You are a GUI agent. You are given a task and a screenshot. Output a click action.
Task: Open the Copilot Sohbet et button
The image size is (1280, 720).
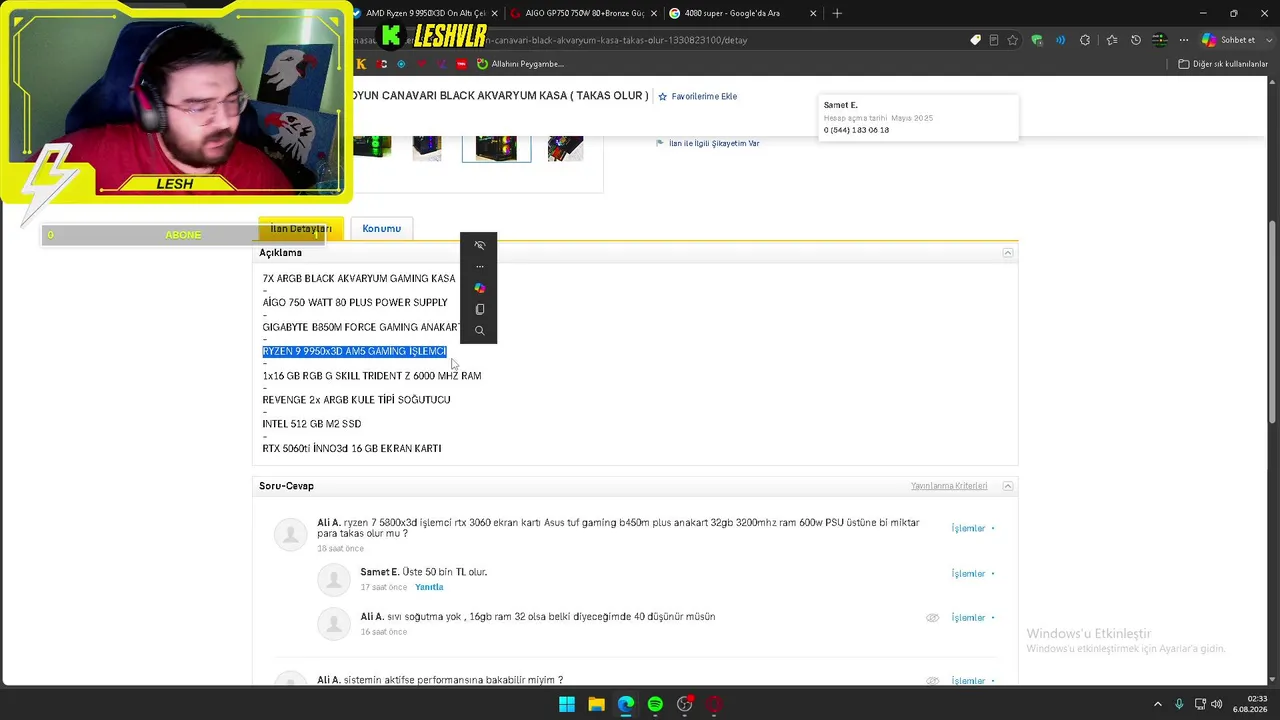(1229, 40)
